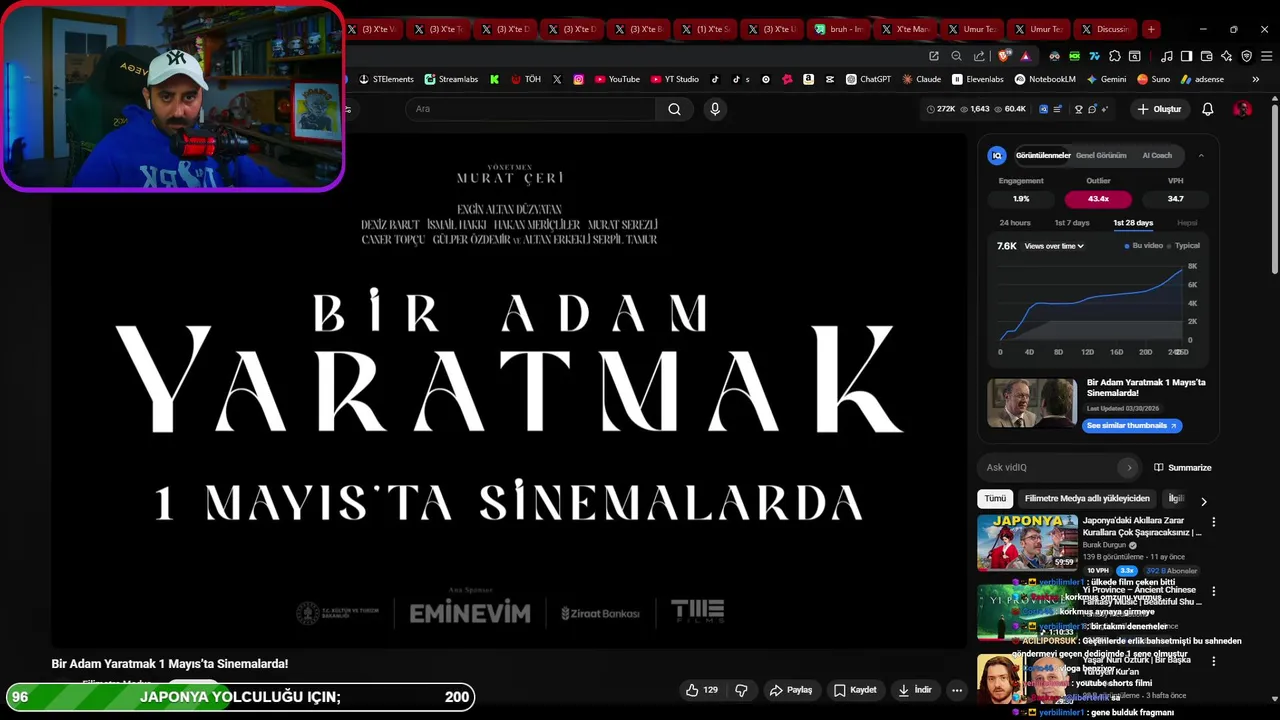Open Japonya'daki Akıllara Zarar video thumbnail
Image resolution: width=1280 pixels, height=720 pixels.
click(x=1027, y=542)
